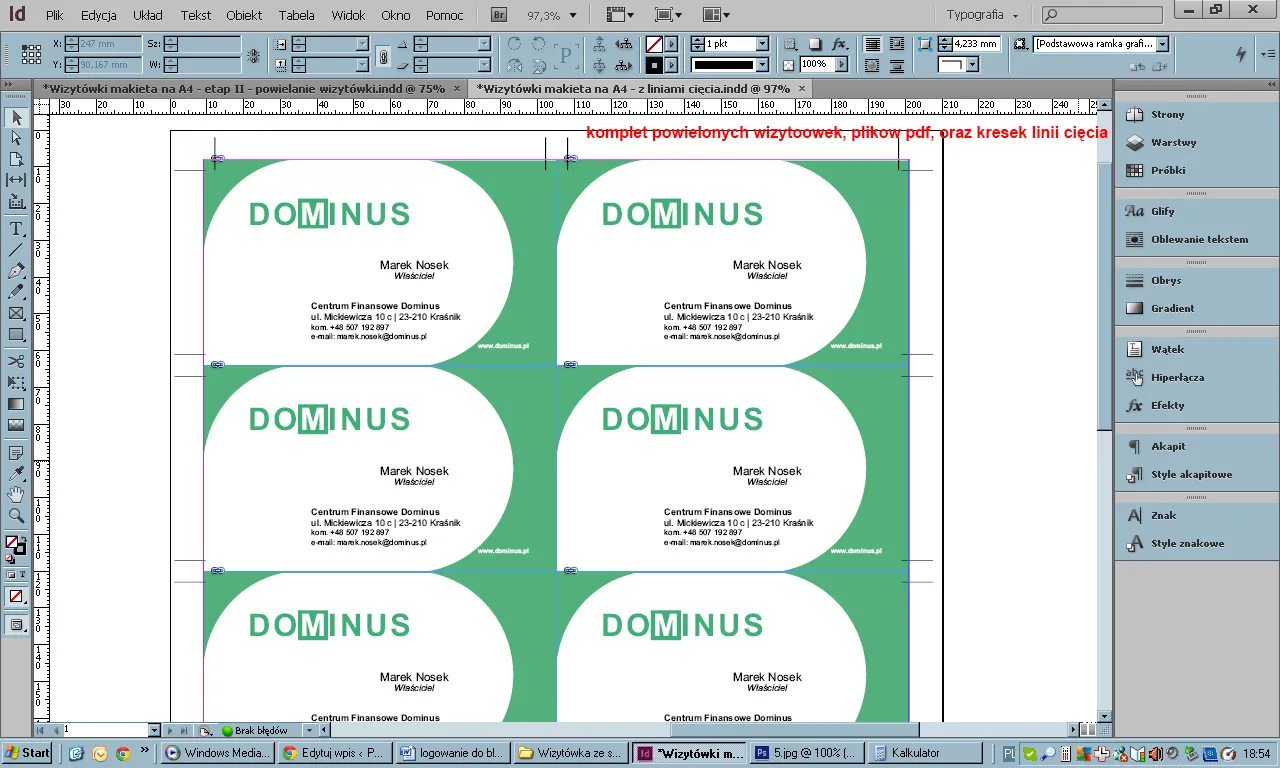Select the Type tool in the toolbox
The width and height of the screenshot is (1280, 768).
(16, 229)
